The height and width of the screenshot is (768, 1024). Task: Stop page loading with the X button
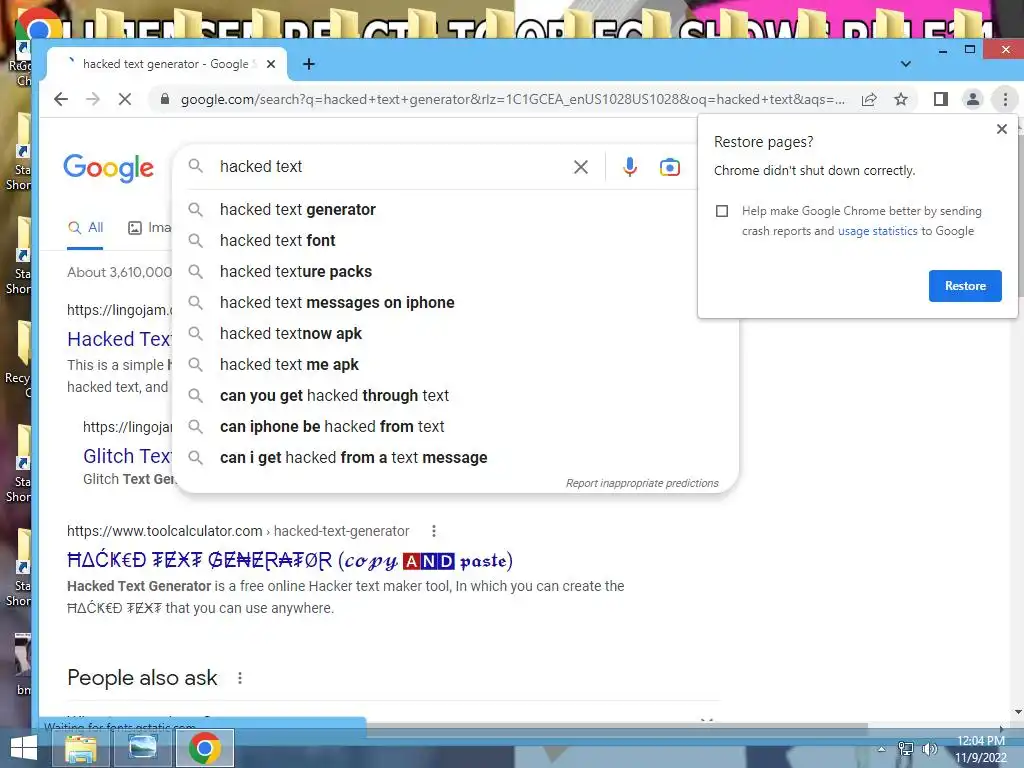(x=125, y=99)
